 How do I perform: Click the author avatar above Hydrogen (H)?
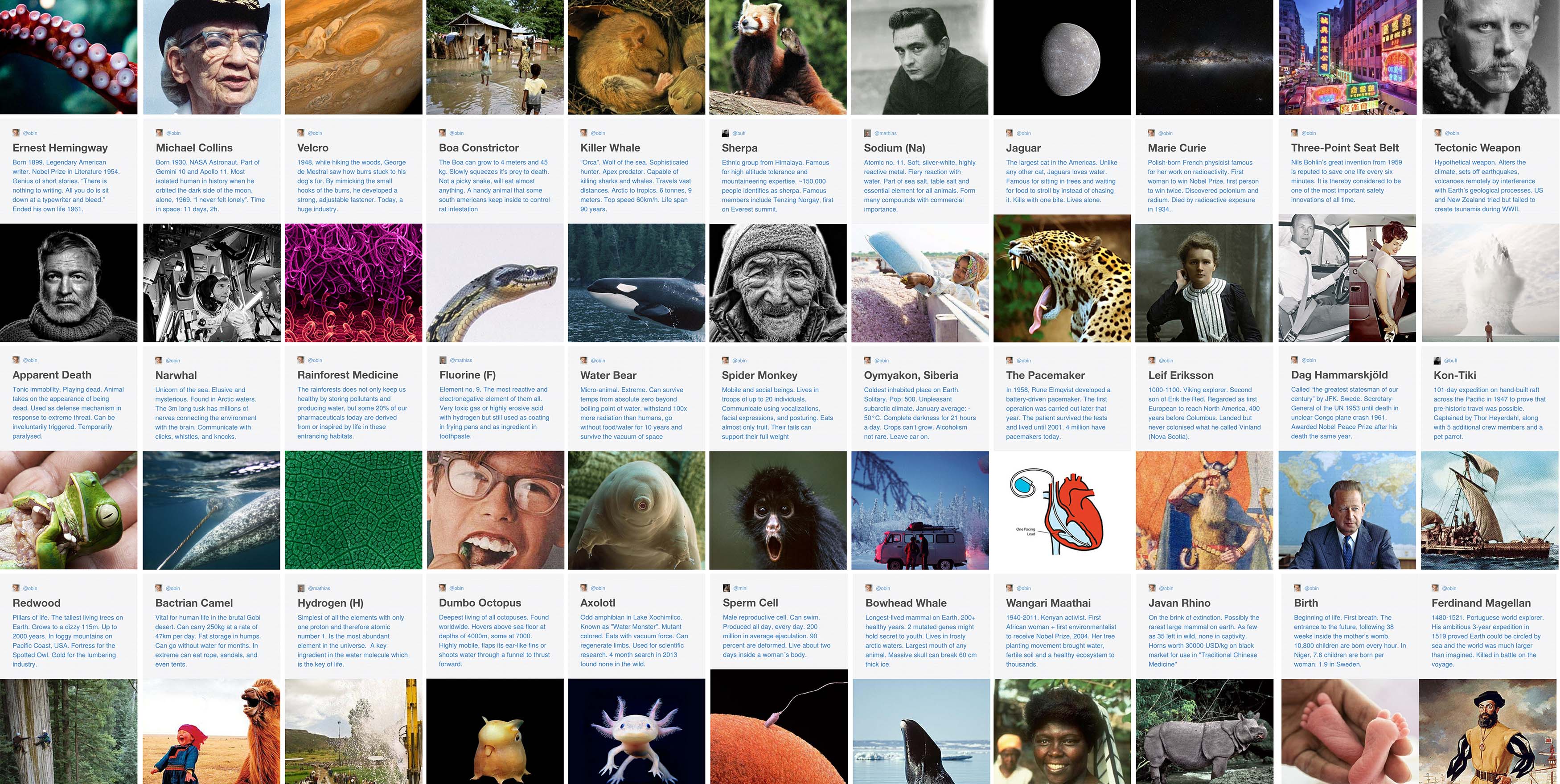tap(301, 588)
